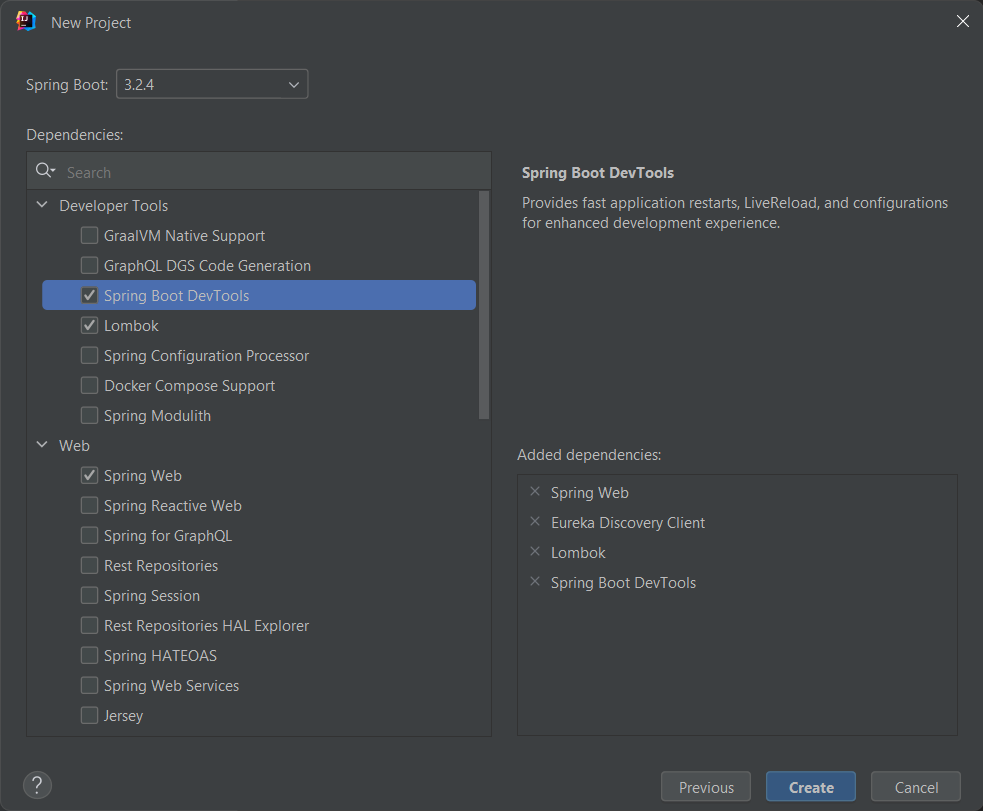
Task: Check Spring Reactive Web
Action: click(x=90, y=506)
